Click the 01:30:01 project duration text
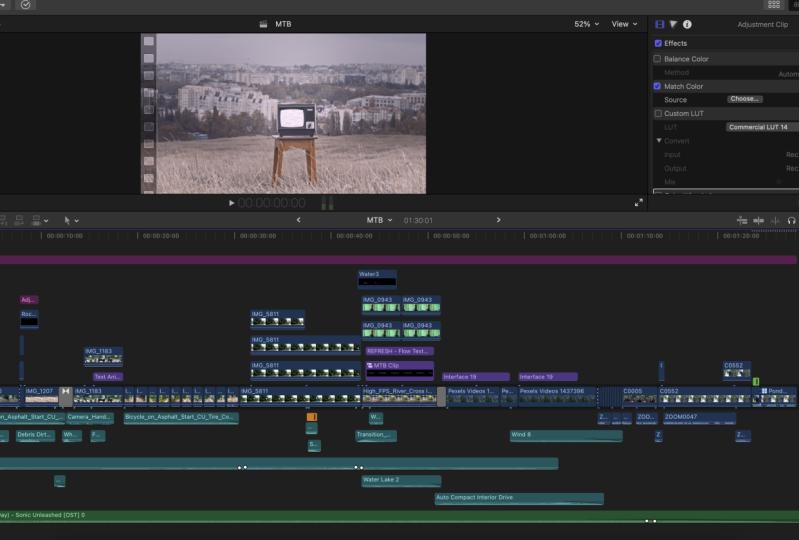Screen dimensions: 799x540 (x=418, y=221)
